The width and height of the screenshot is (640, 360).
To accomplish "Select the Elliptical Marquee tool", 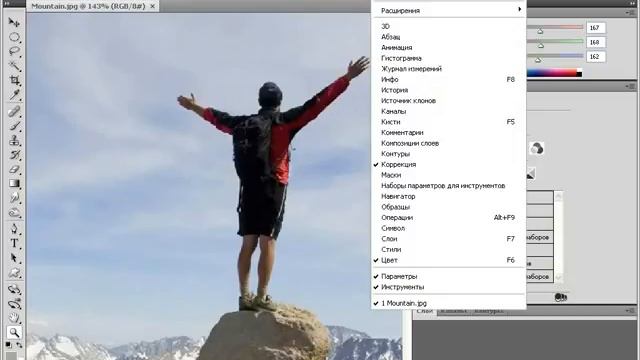I will tap(14, 37).
